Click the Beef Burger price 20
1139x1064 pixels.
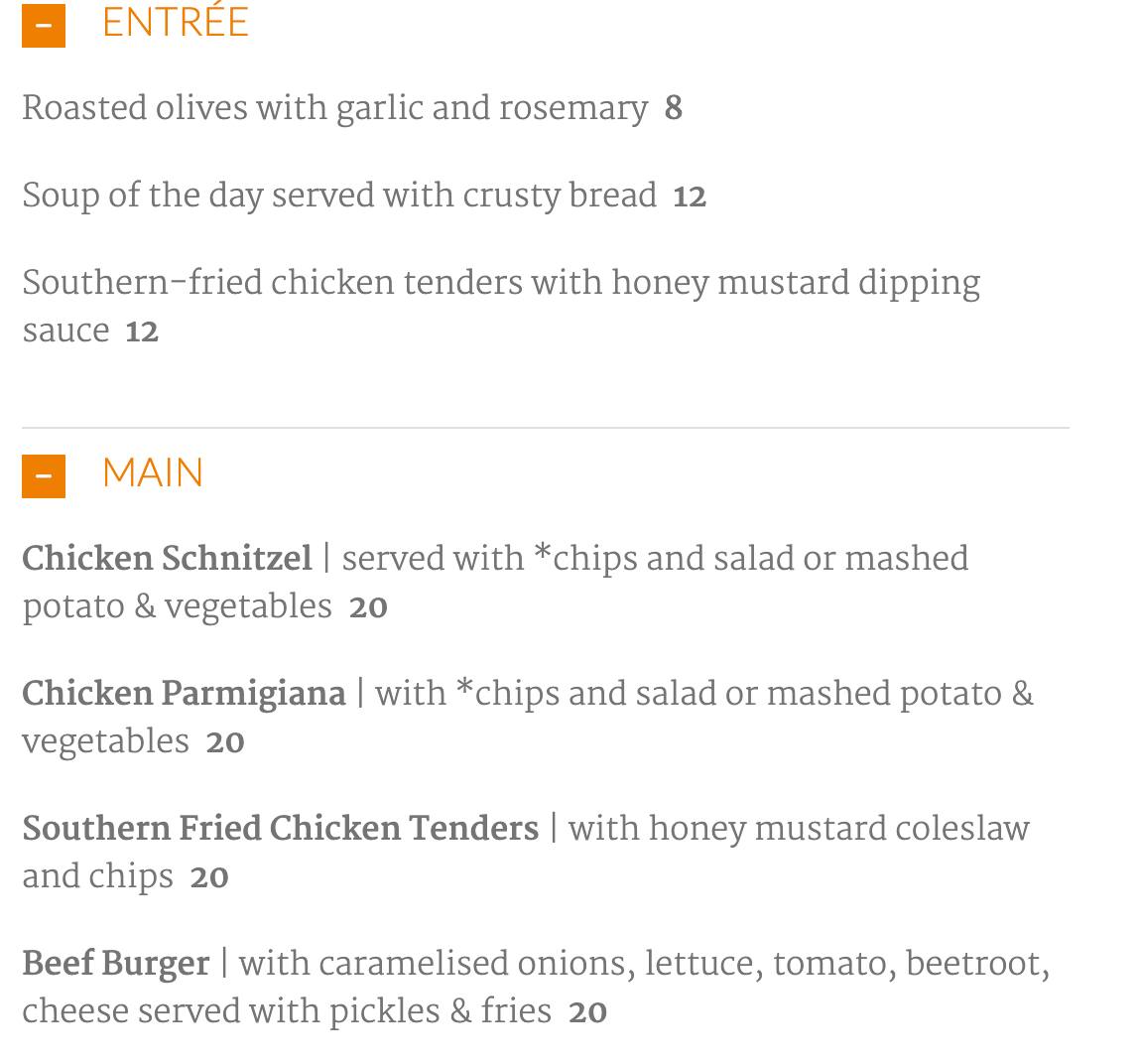pyautogui.click(x=587, y=1012)
